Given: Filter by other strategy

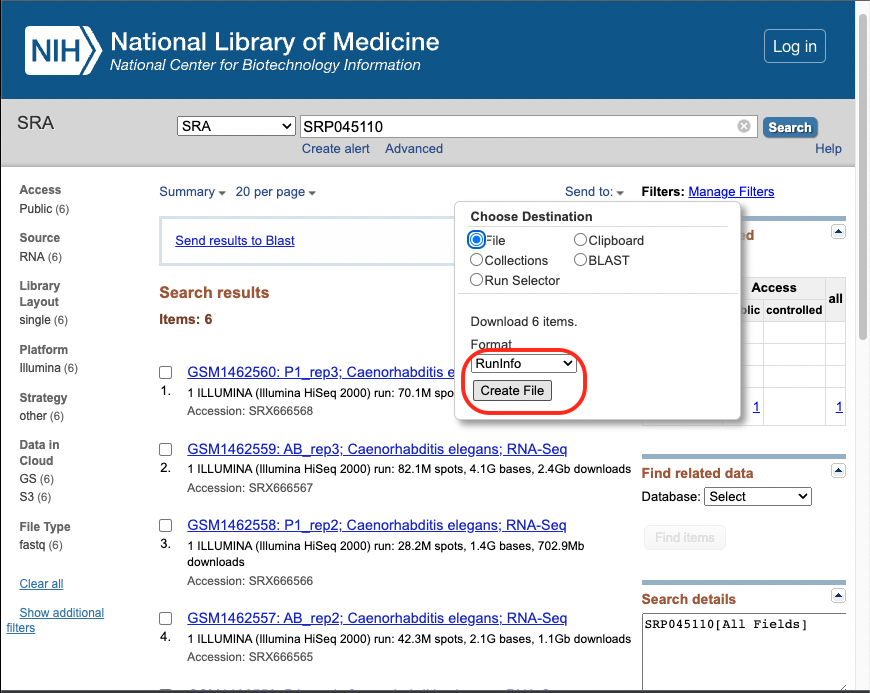Looking at the screenshot, I should coord(42,416).
